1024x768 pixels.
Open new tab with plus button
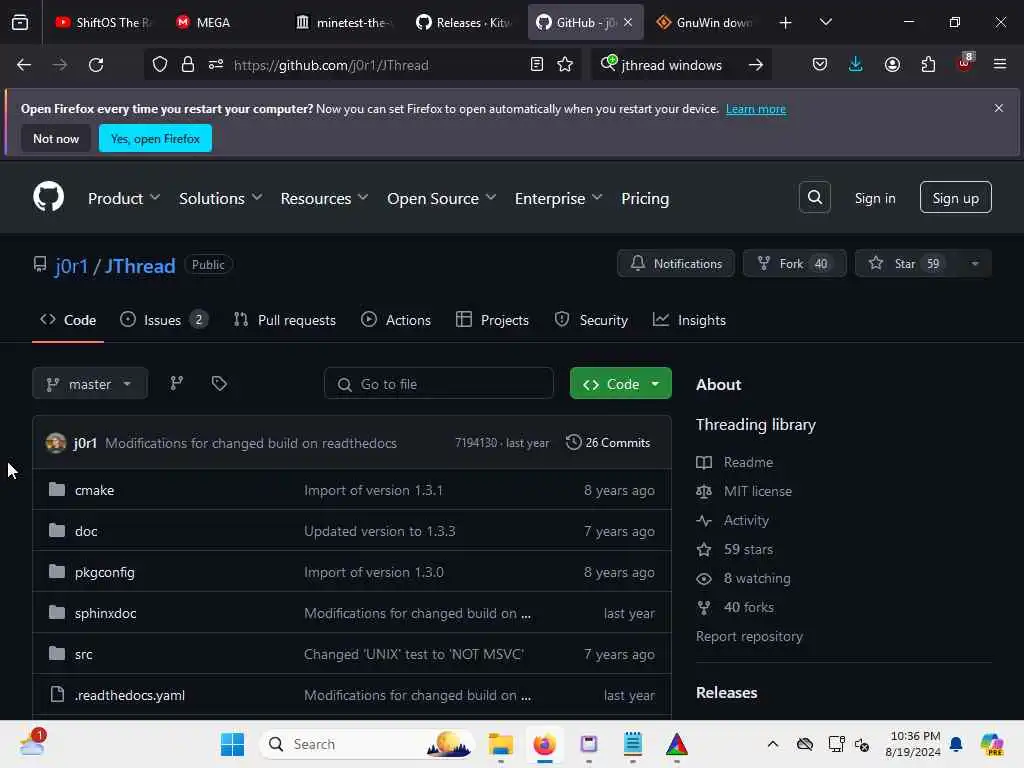[786, 22]
